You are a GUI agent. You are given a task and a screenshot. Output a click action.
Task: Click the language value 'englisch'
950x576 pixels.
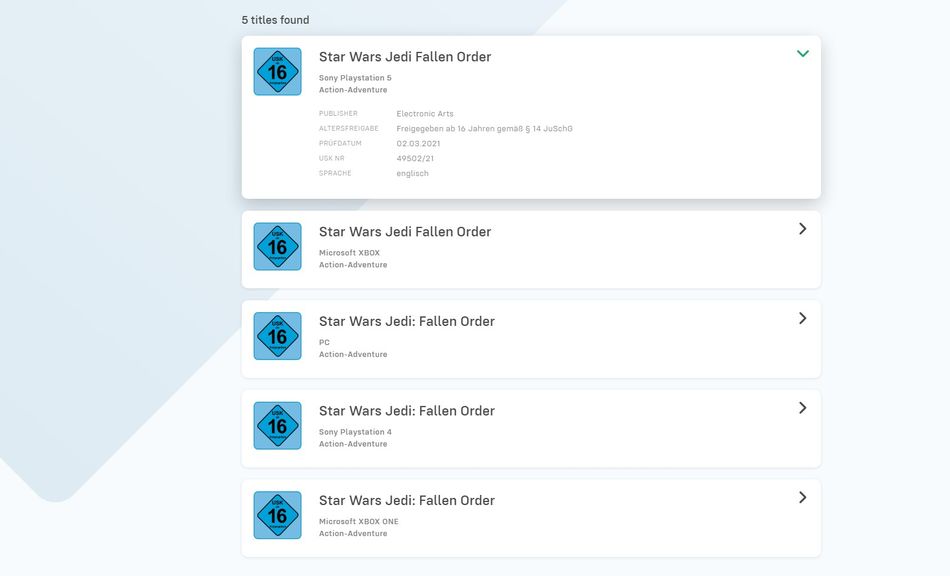[412, 173]
